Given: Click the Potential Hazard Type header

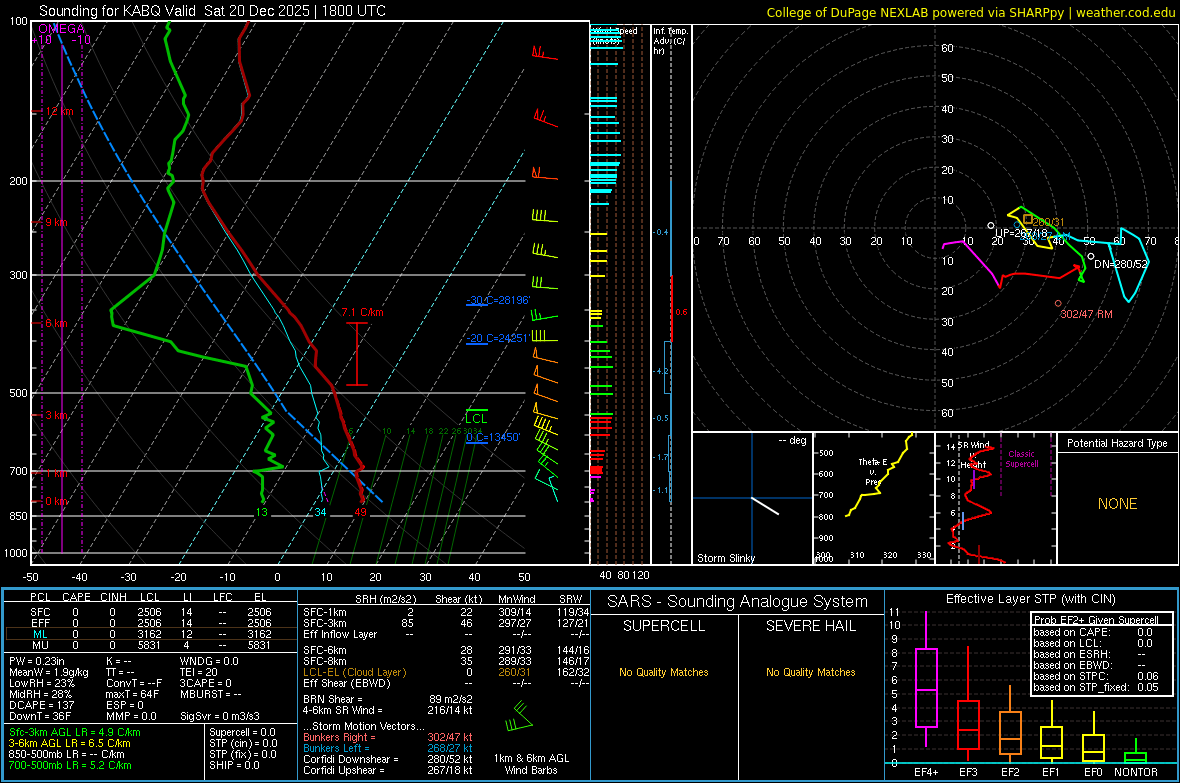Looking at the screenshot, I should [x=1117, y=443].
